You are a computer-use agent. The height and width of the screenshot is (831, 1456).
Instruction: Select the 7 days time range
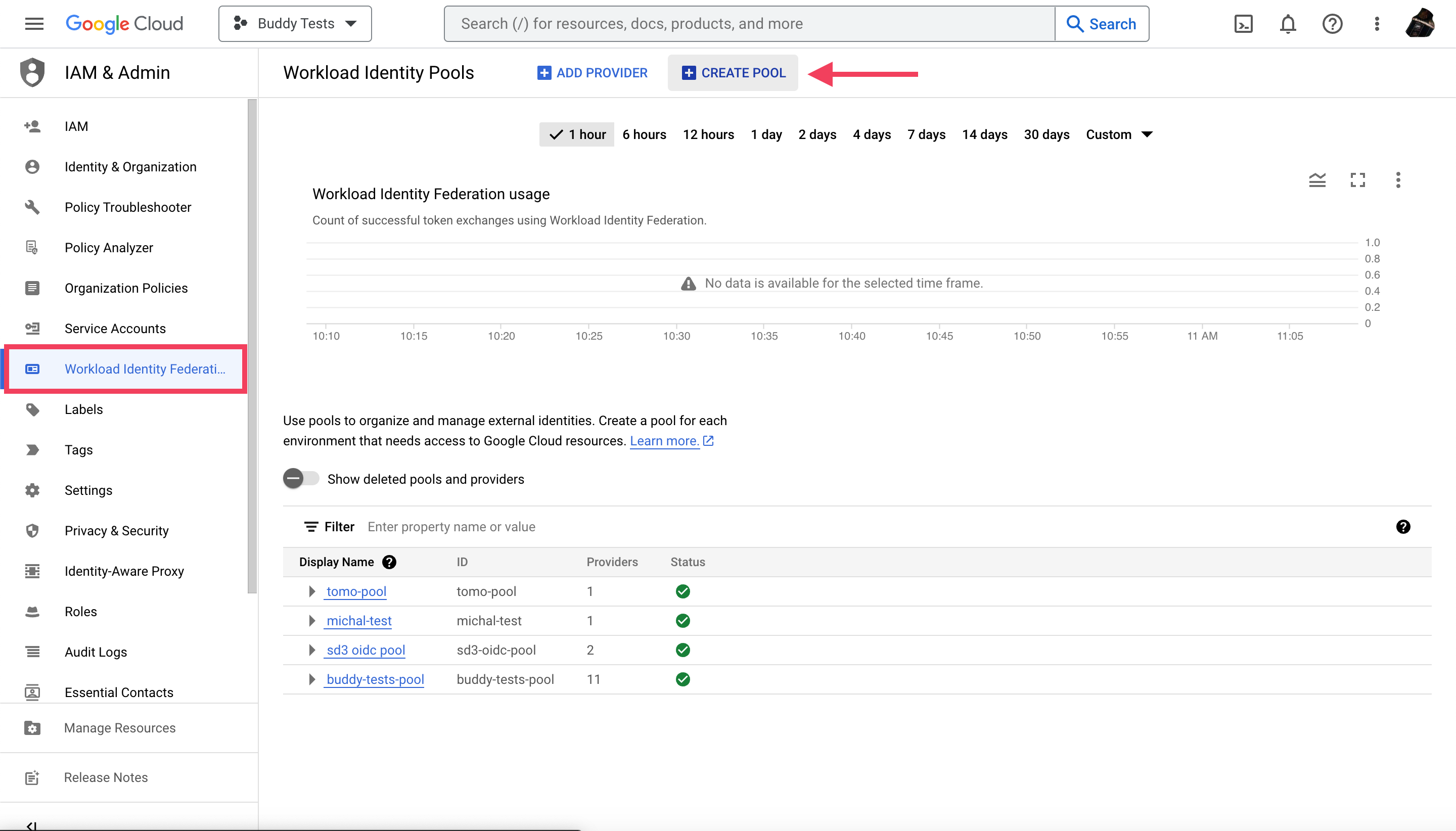click(926, 134)
